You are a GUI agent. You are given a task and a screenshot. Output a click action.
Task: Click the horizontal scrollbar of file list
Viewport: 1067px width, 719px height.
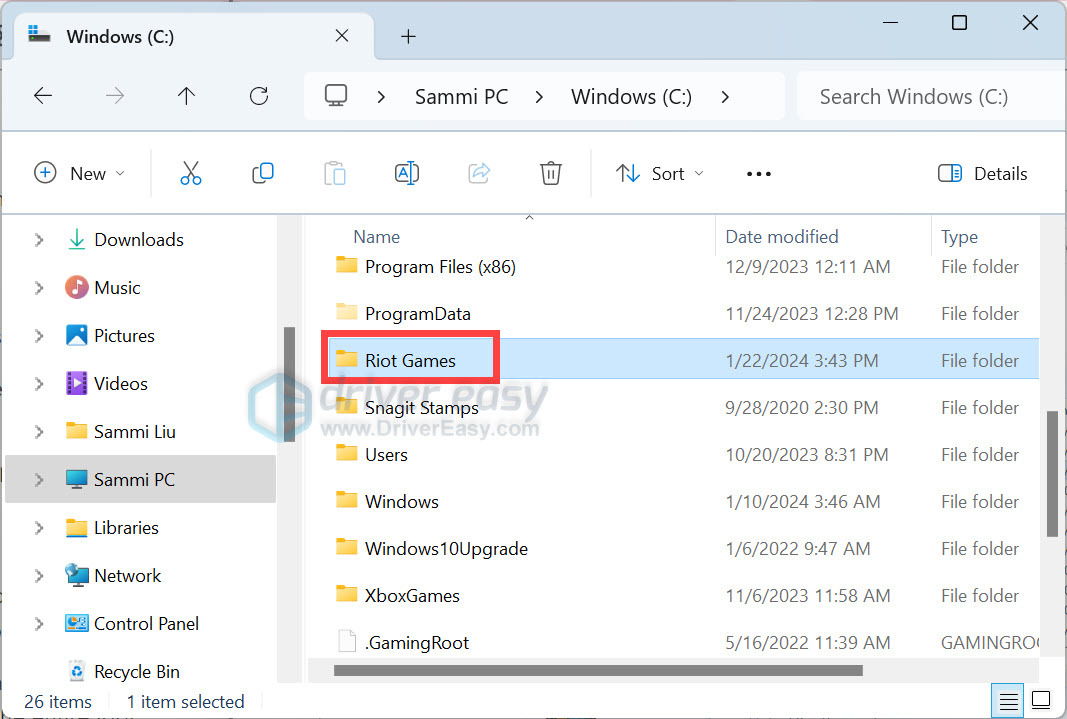[x=597, y=670]
